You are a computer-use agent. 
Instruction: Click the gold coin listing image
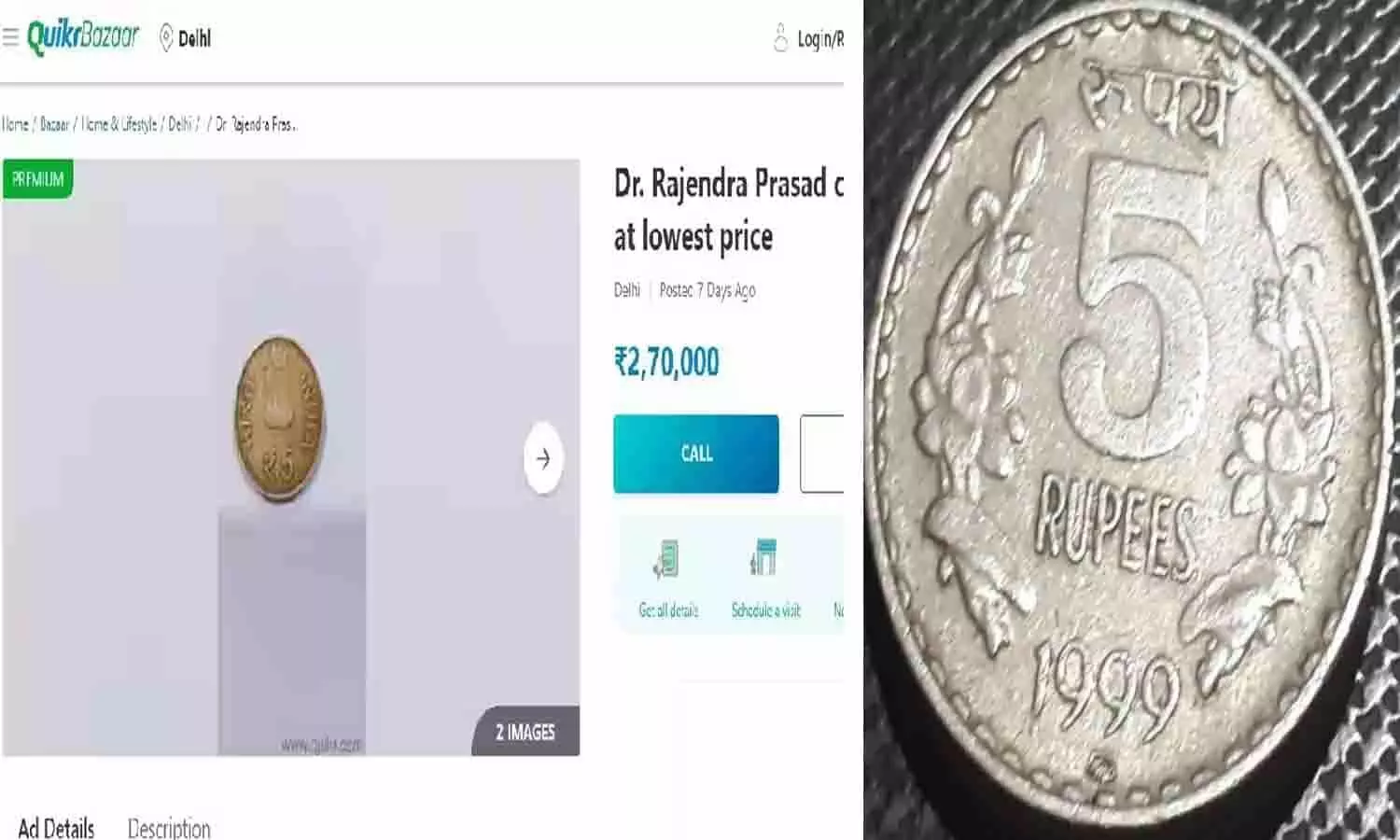point(279,420)
